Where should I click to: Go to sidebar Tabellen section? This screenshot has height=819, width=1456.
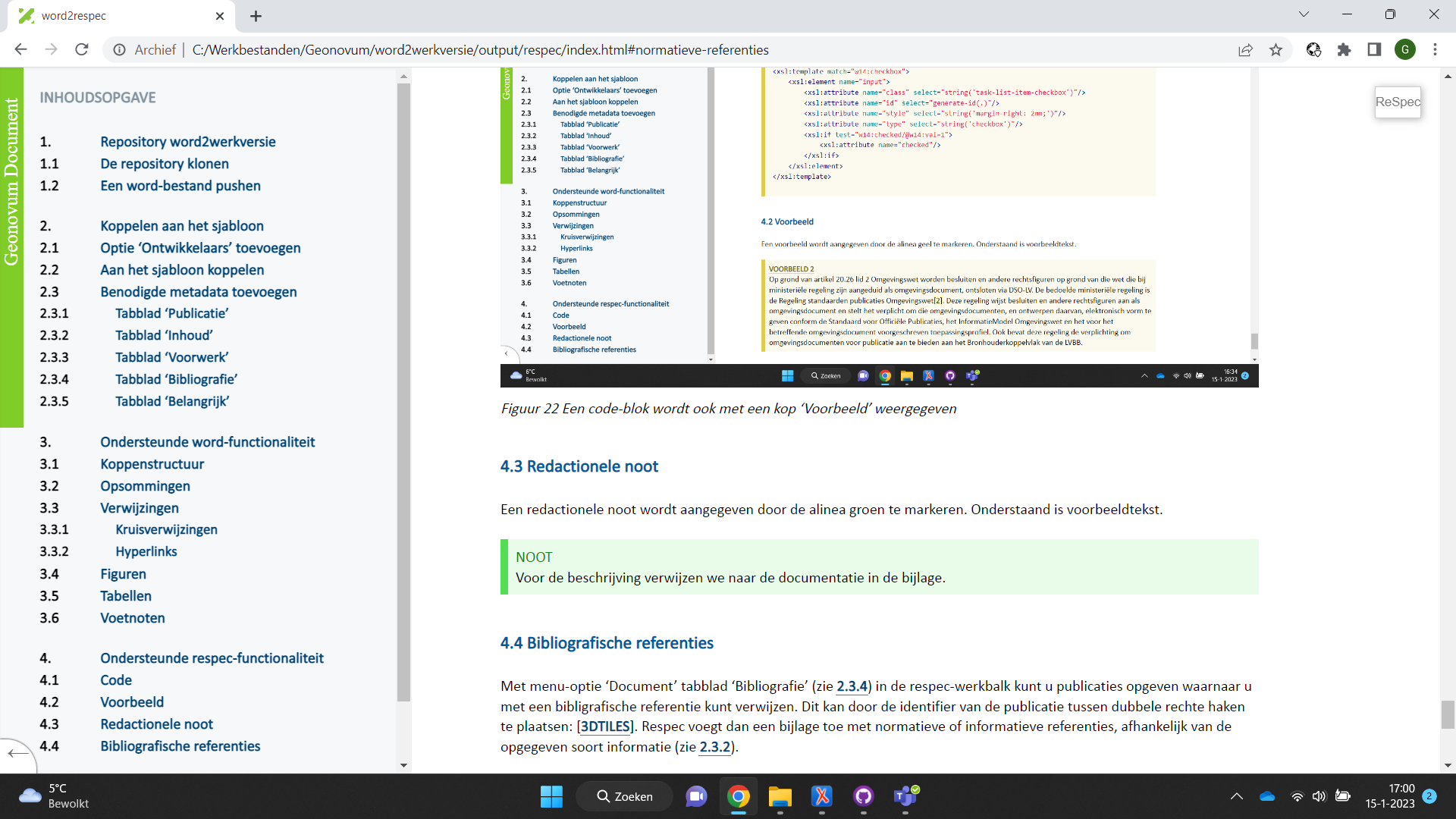click(126, 596)
